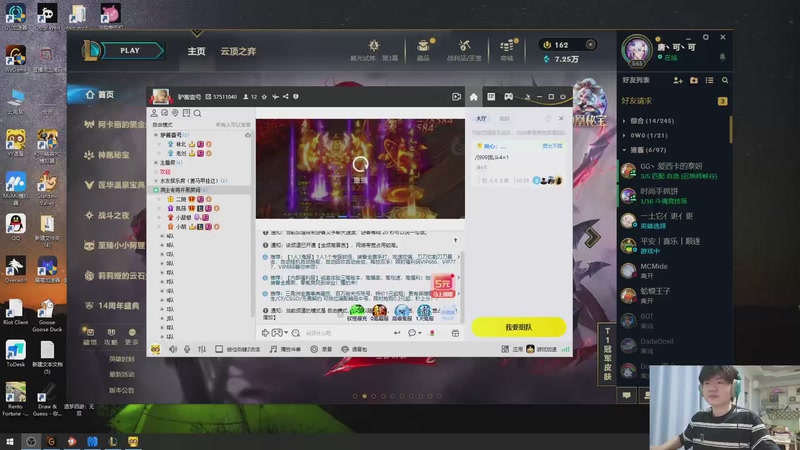
Task: Open the QQ desktop shortcut
Action: pyautogui.click(x=15, y=227)
